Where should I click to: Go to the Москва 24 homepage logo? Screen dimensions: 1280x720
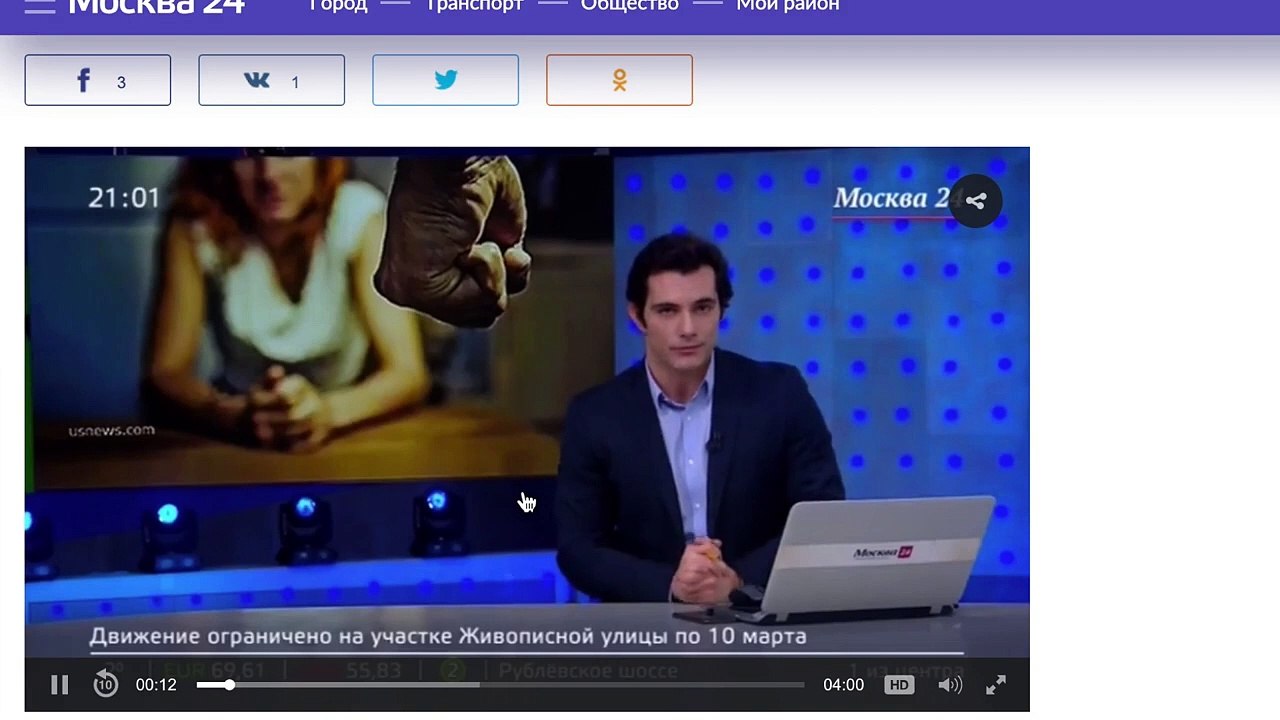157,6
